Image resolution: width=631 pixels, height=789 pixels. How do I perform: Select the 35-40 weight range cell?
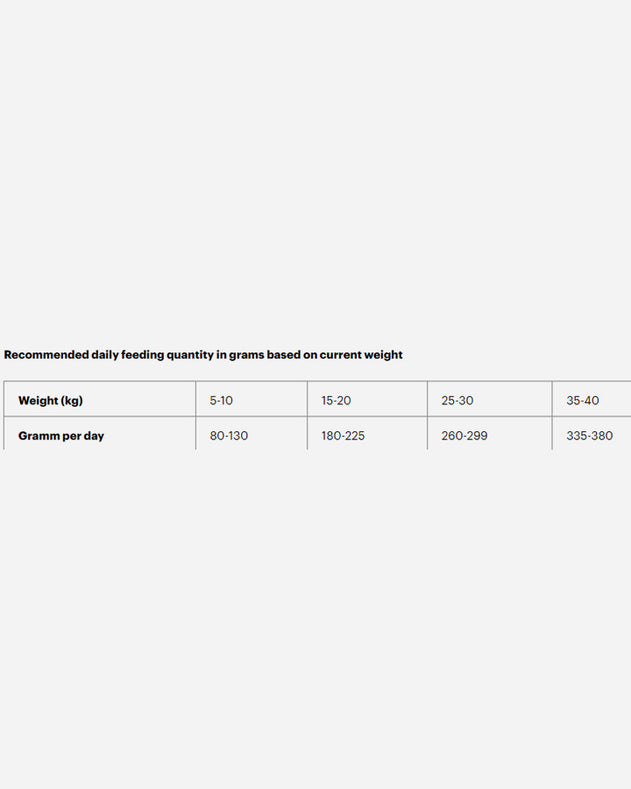tap(582, 401)
